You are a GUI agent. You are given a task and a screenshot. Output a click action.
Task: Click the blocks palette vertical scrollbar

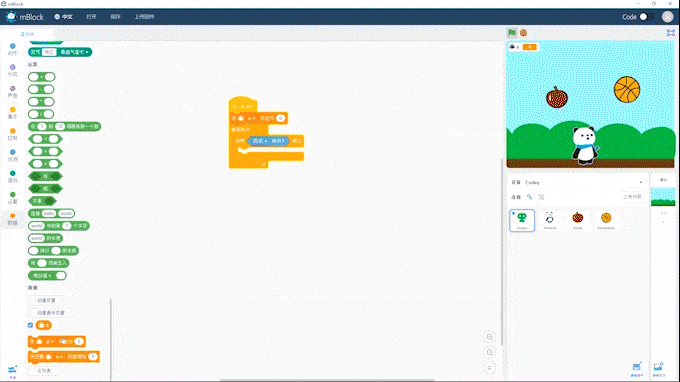pos(111,339)
